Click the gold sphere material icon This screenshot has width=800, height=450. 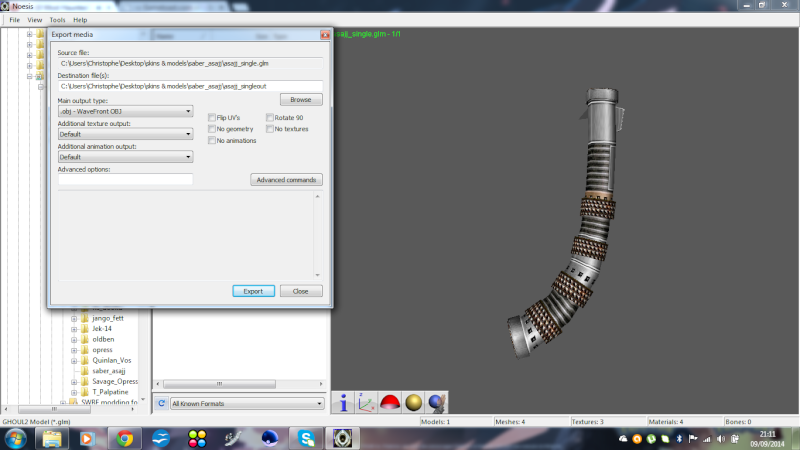(413, 403)
